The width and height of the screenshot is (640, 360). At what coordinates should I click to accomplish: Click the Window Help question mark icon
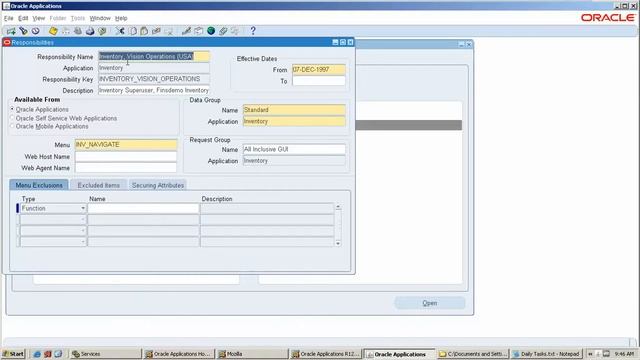click(x=253, y=31)
